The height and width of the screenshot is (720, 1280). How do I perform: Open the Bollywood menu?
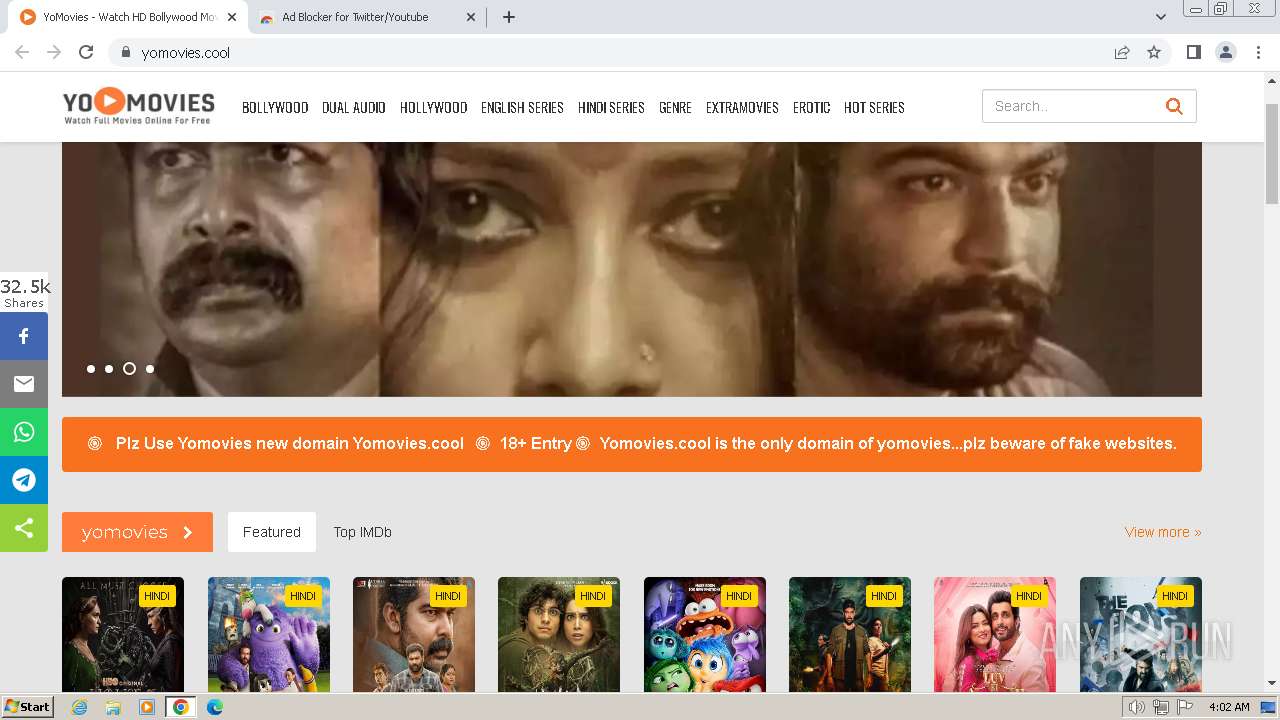[x=275, y=107]
